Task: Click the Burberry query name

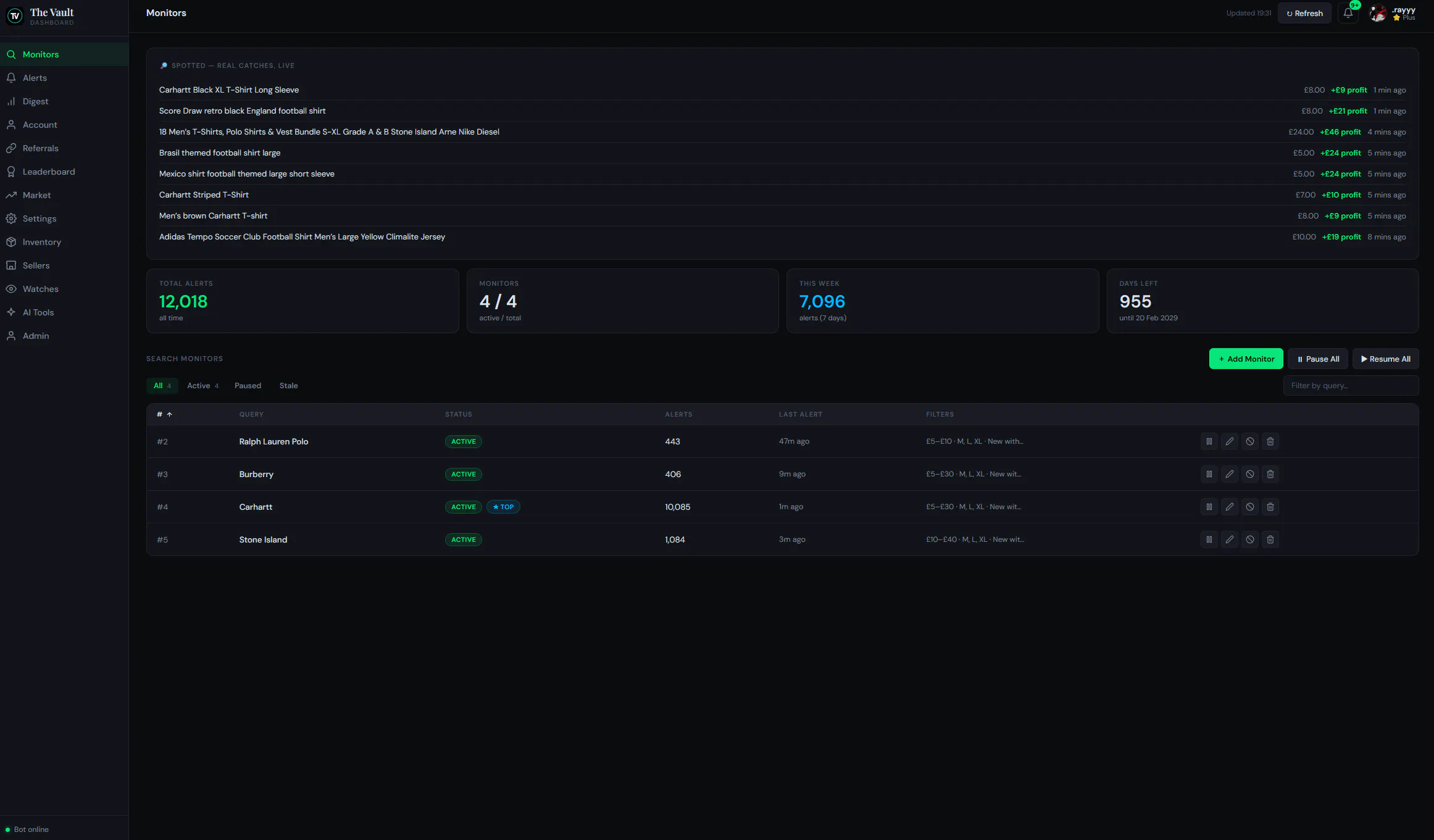Action: 256,474
